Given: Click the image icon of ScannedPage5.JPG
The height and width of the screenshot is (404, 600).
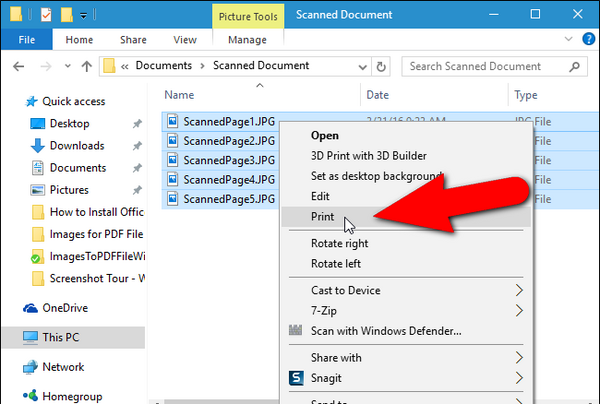Looking at the screenshot, I should click(173, 199).
